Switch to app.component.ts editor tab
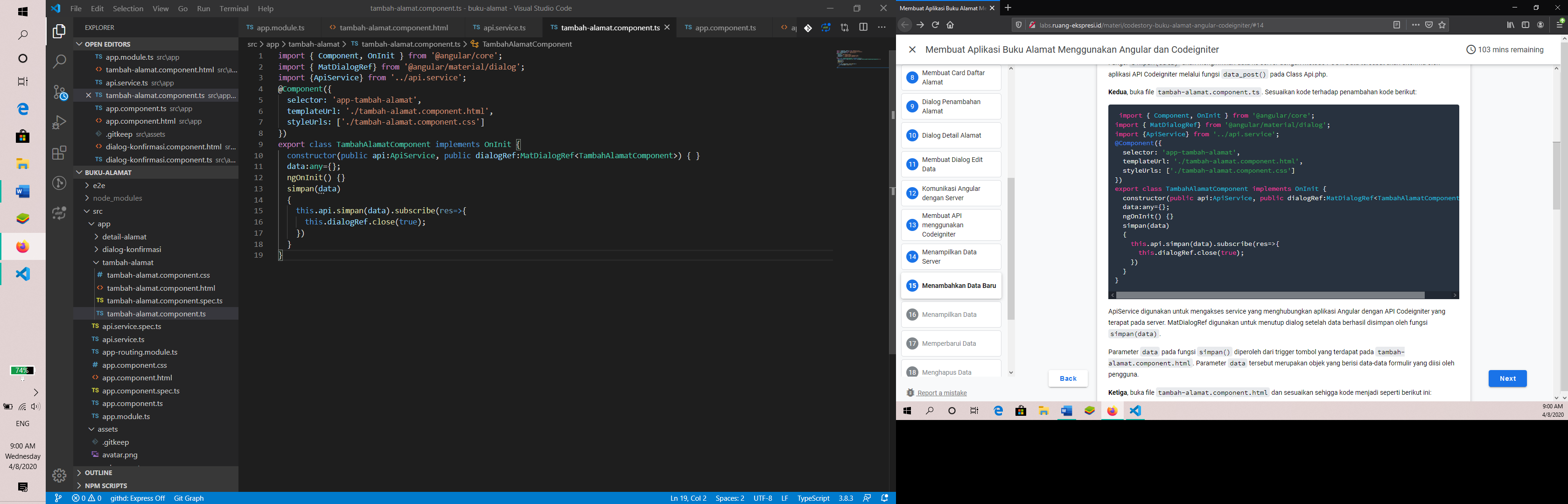The image size is (1568, 504). 725,28
